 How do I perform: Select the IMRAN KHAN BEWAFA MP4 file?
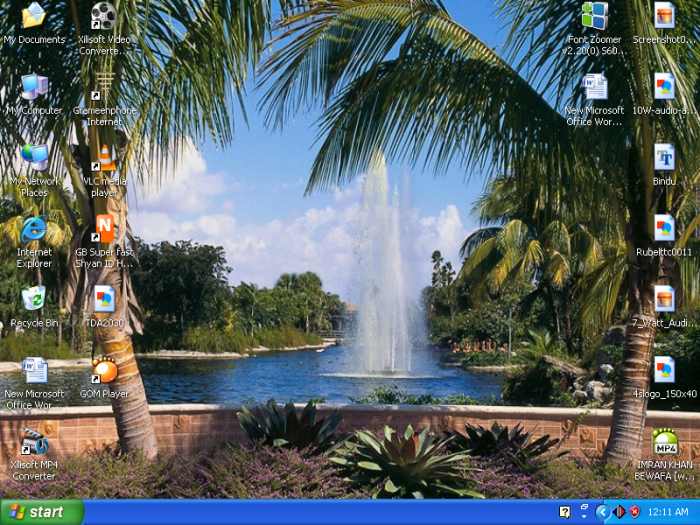pos(664,442)
